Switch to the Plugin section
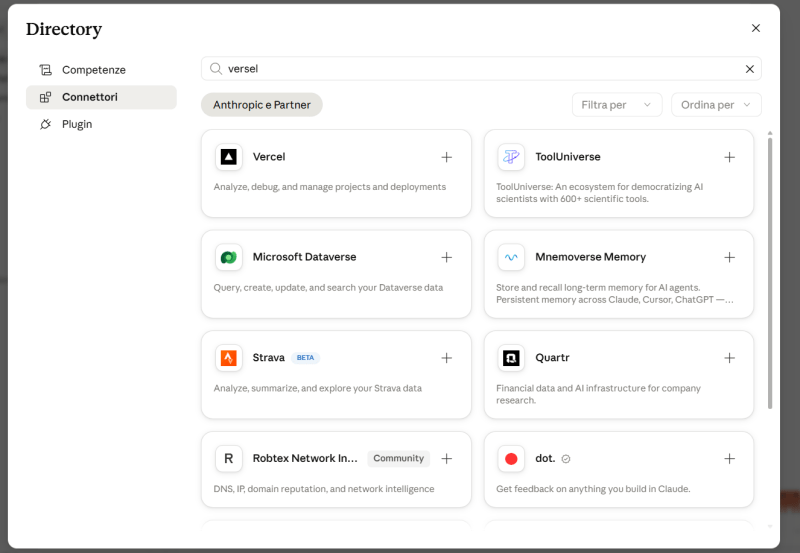This screenshot has height=553, width=800. point(101,124)
